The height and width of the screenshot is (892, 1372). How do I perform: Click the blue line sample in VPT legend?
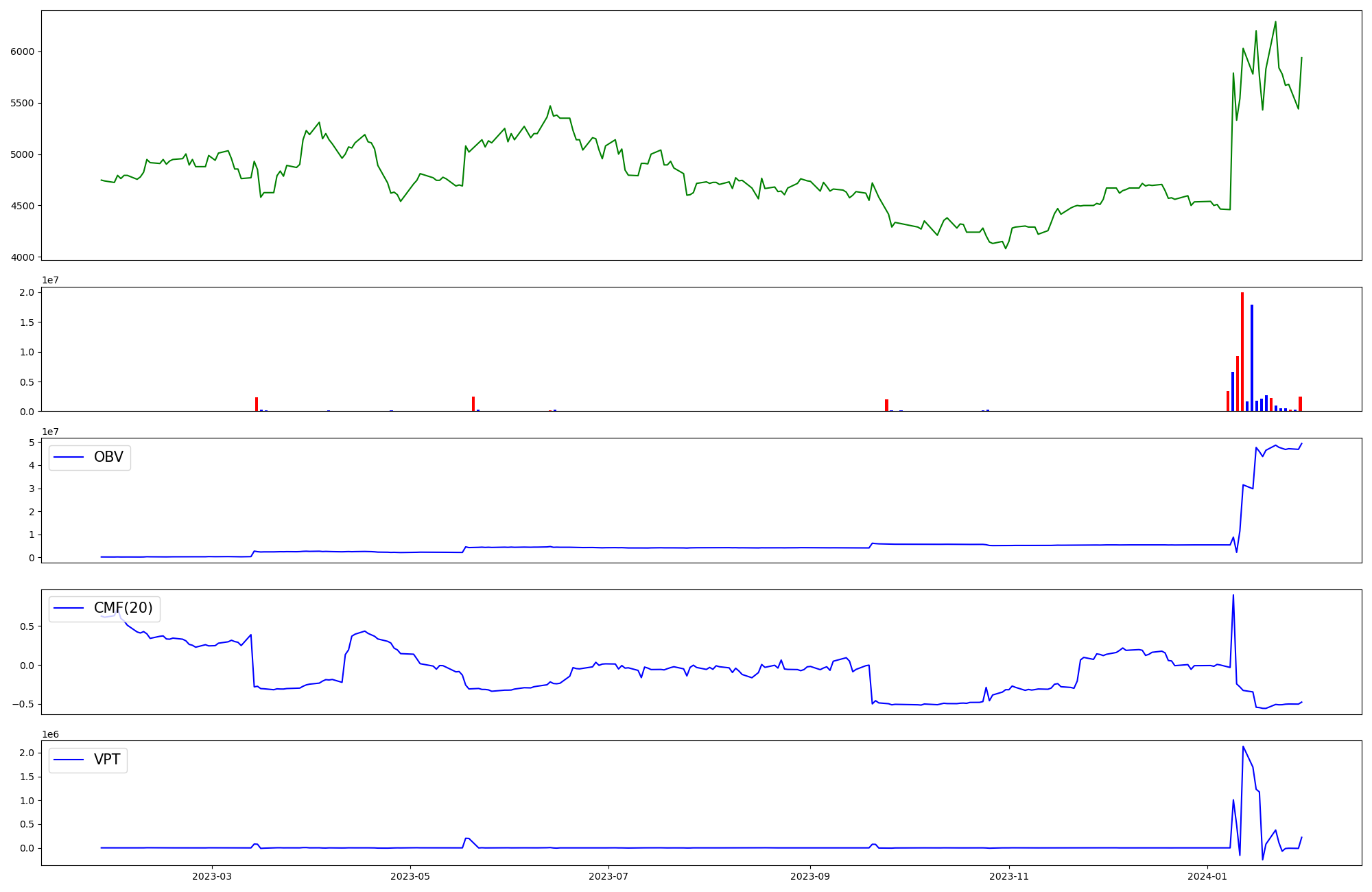pyautogui.click(x=69, y=760)
